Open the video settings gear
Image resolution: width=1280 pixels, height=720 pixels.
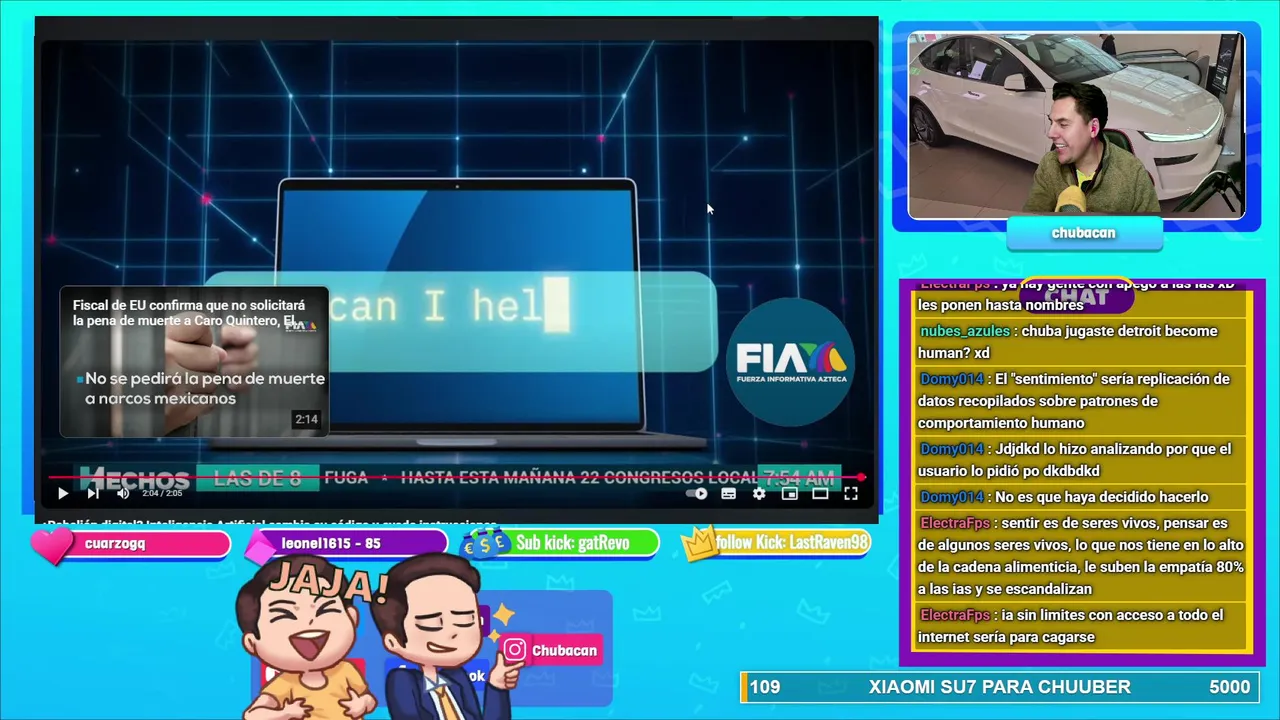tap(759, 493)
